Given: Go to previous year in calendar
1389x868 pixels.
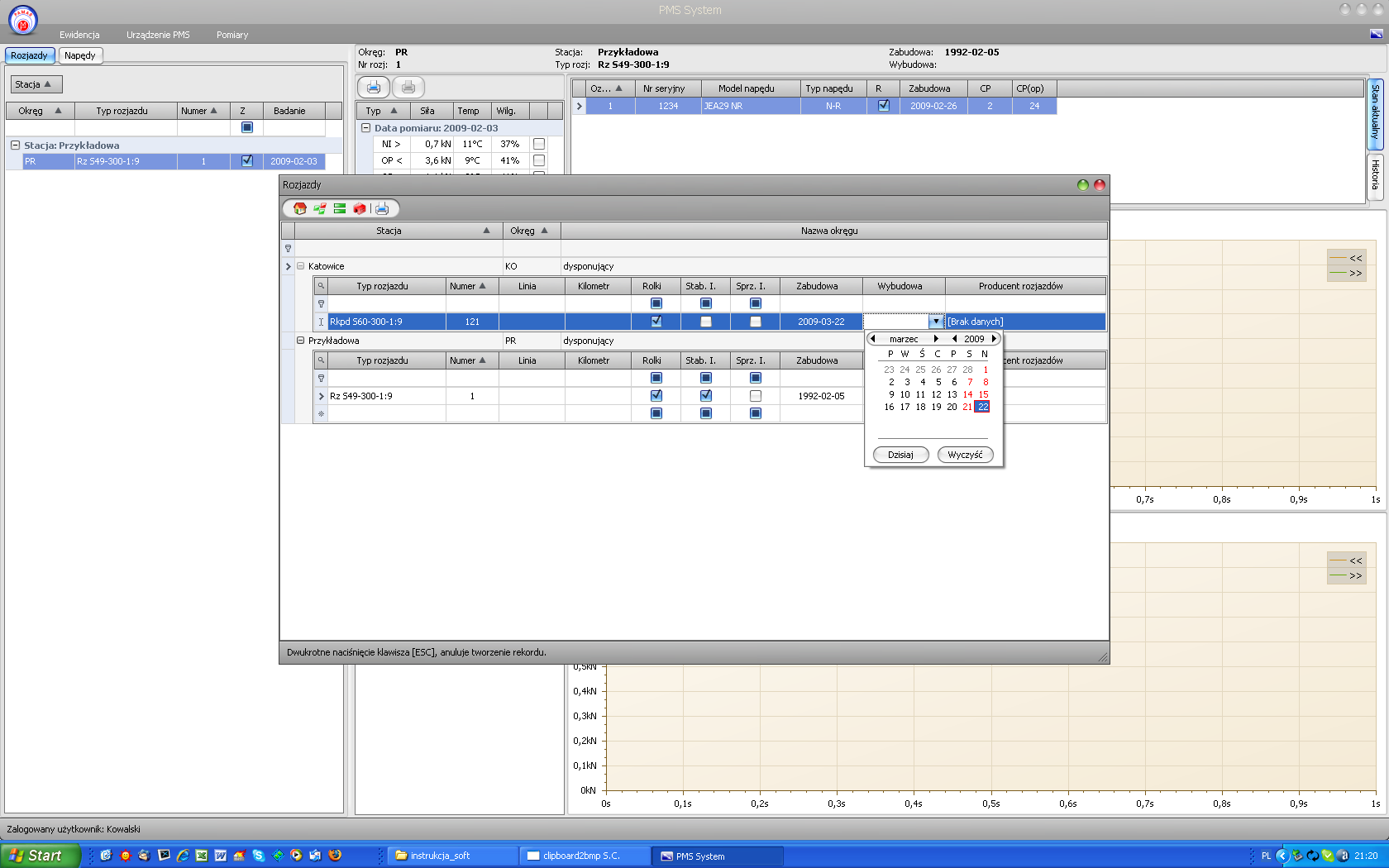Looking at the screenshot, I should coord(954,339).
